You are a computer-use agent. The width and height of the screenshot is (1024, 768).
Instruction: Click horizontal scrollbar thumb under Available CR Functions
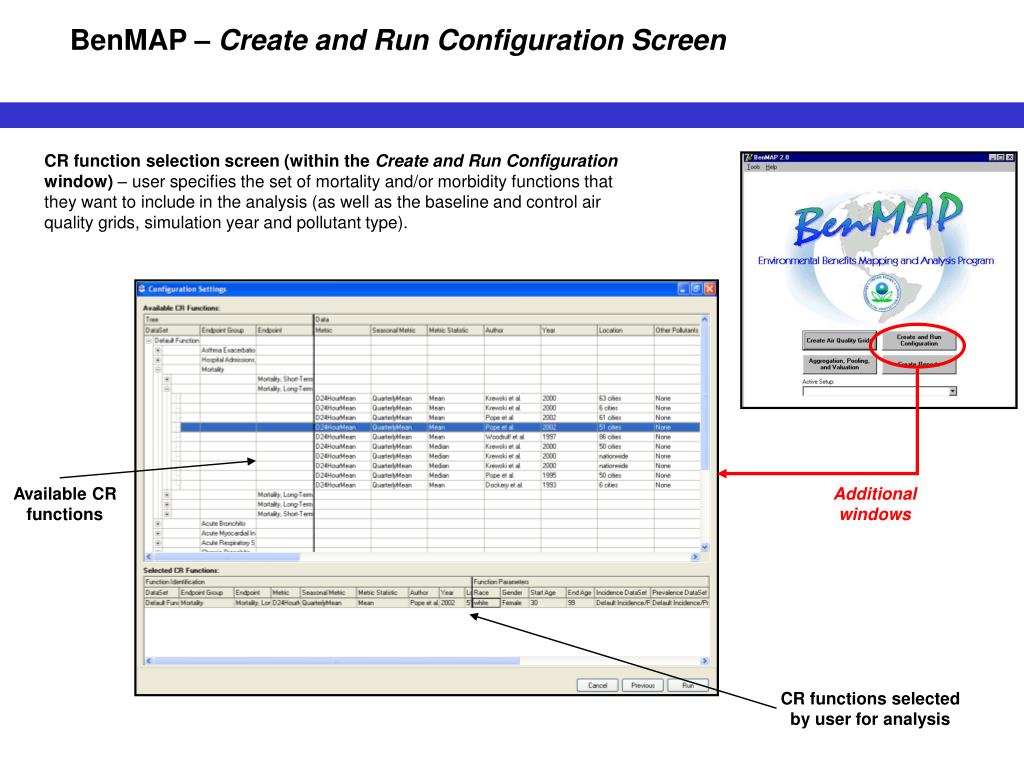coord(226,557)
